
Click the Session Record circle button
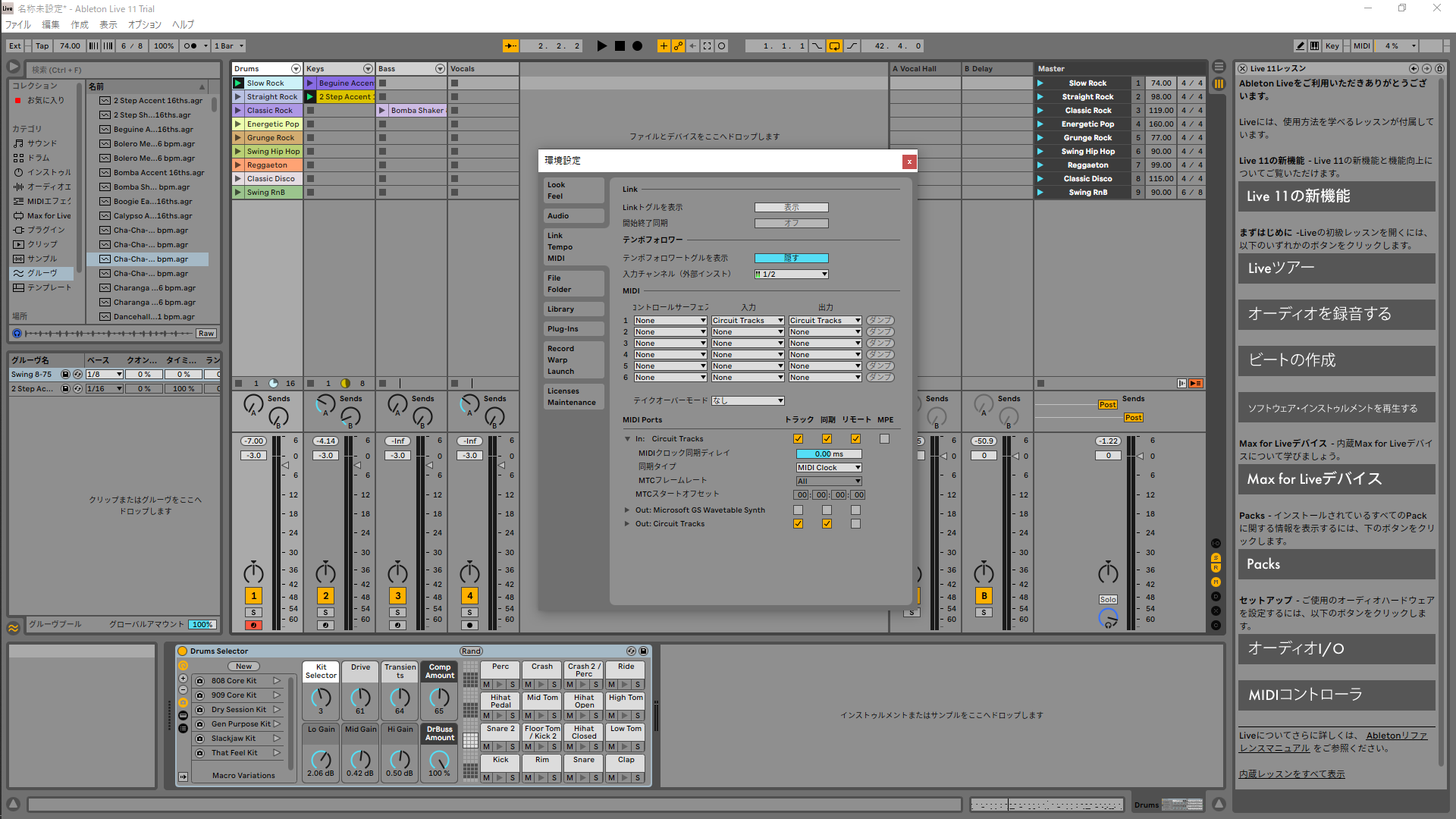(721, 46)
